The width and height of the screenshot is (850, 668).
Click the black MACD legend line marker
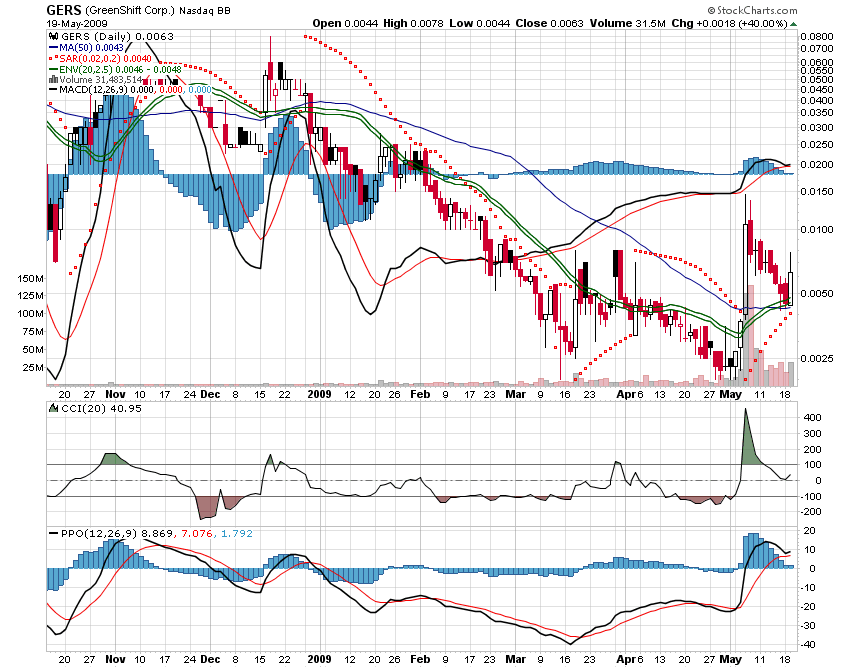pyautogui.click(x=54, y=89)
